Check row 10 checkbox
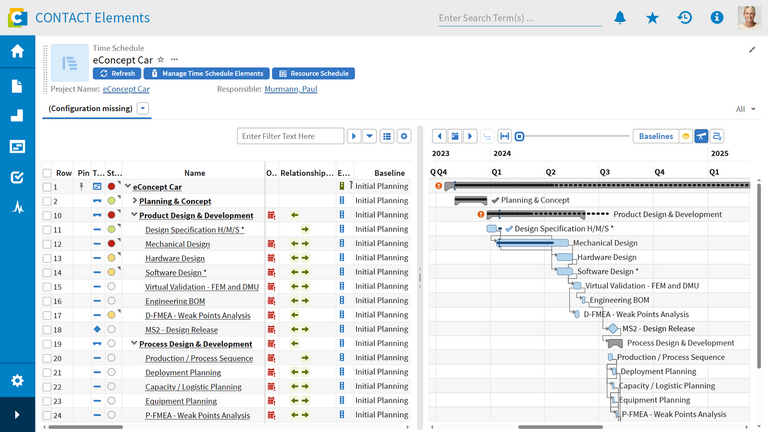The width and height of the screenshot is (768, 432). tap(47, 216)
